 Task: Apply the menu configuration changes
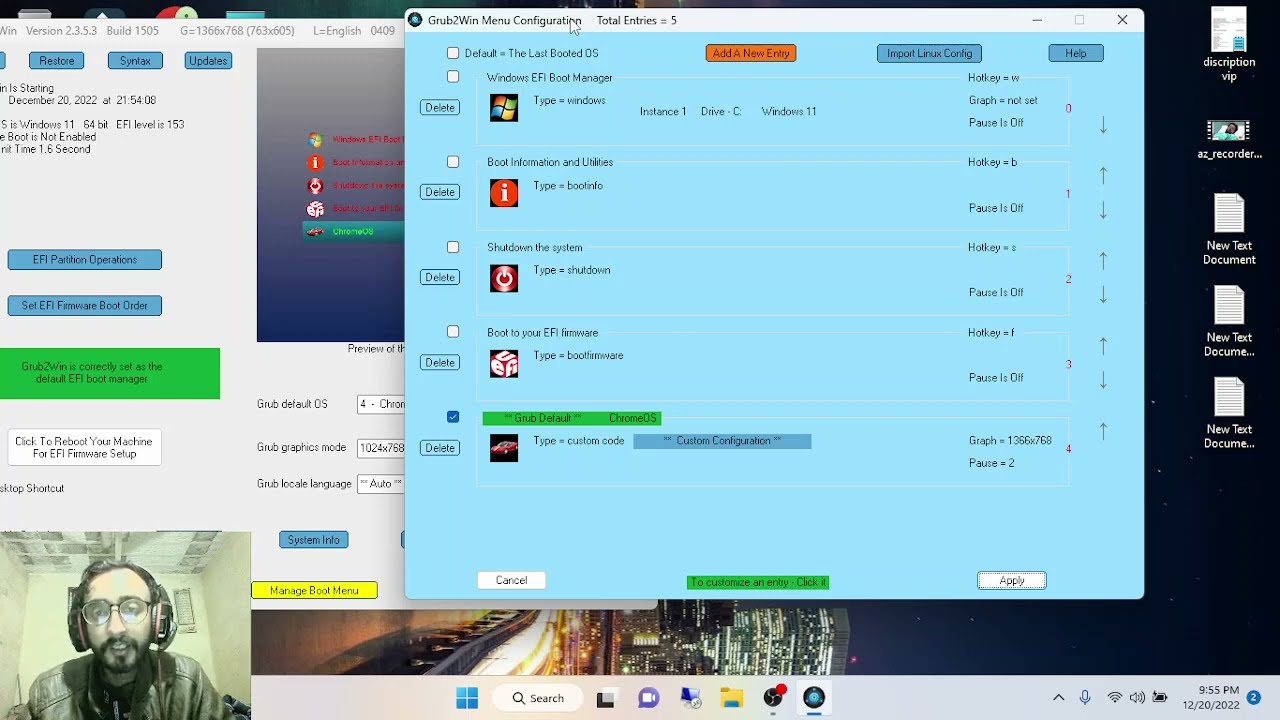coord(1012,580)
